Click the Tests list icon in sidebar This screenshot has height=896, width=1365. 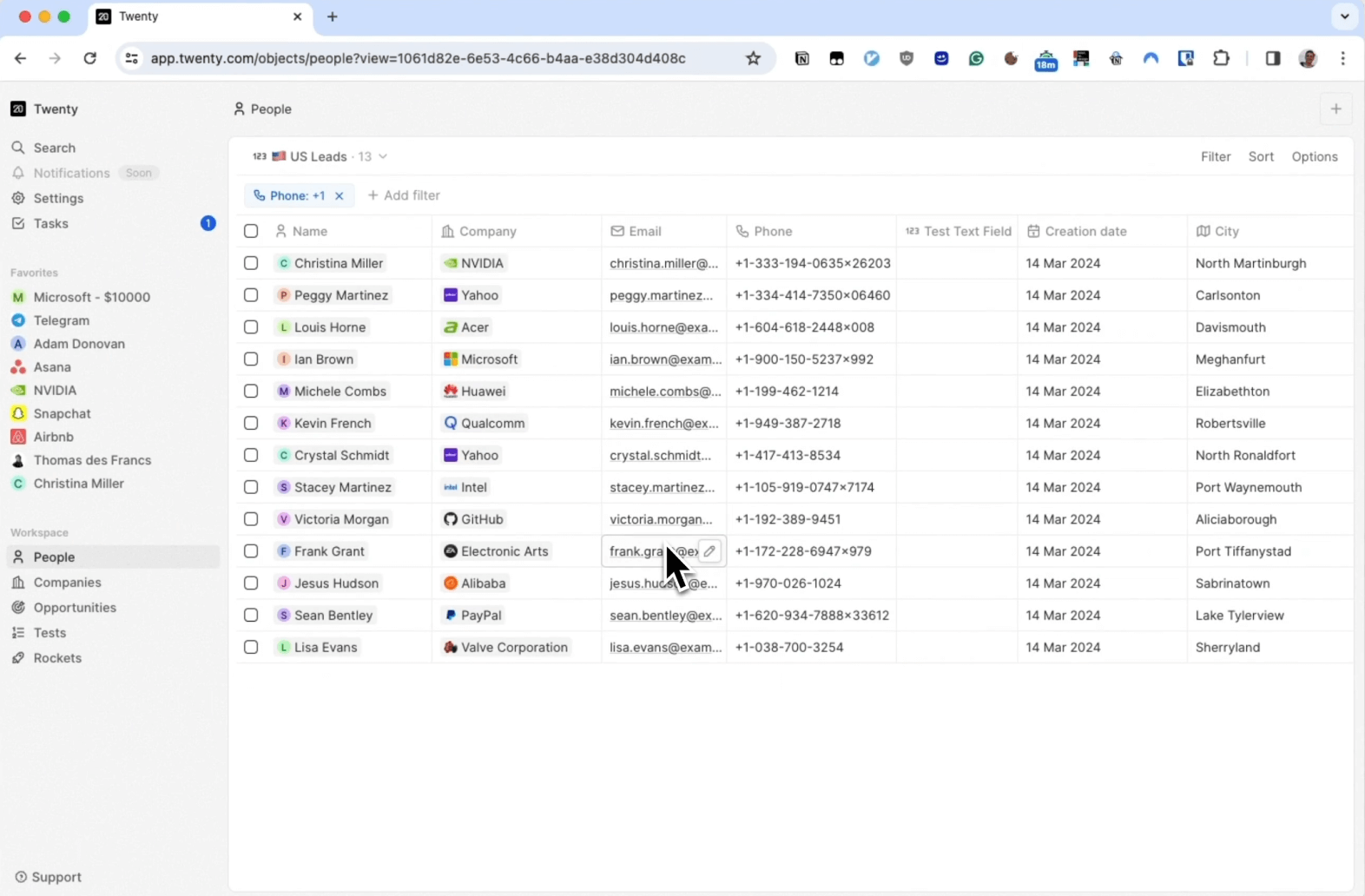pyautogui.click(x=17, y=633)
